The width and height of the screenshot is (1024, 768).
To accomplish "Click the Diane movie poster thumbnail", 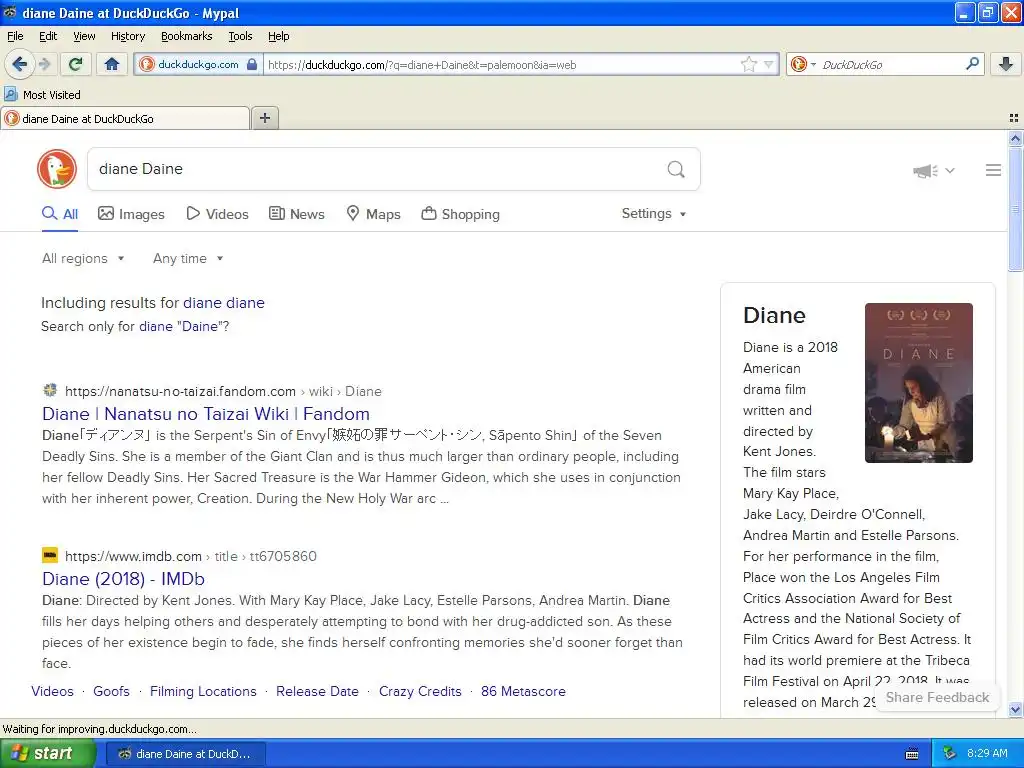I will click(919, 383).
